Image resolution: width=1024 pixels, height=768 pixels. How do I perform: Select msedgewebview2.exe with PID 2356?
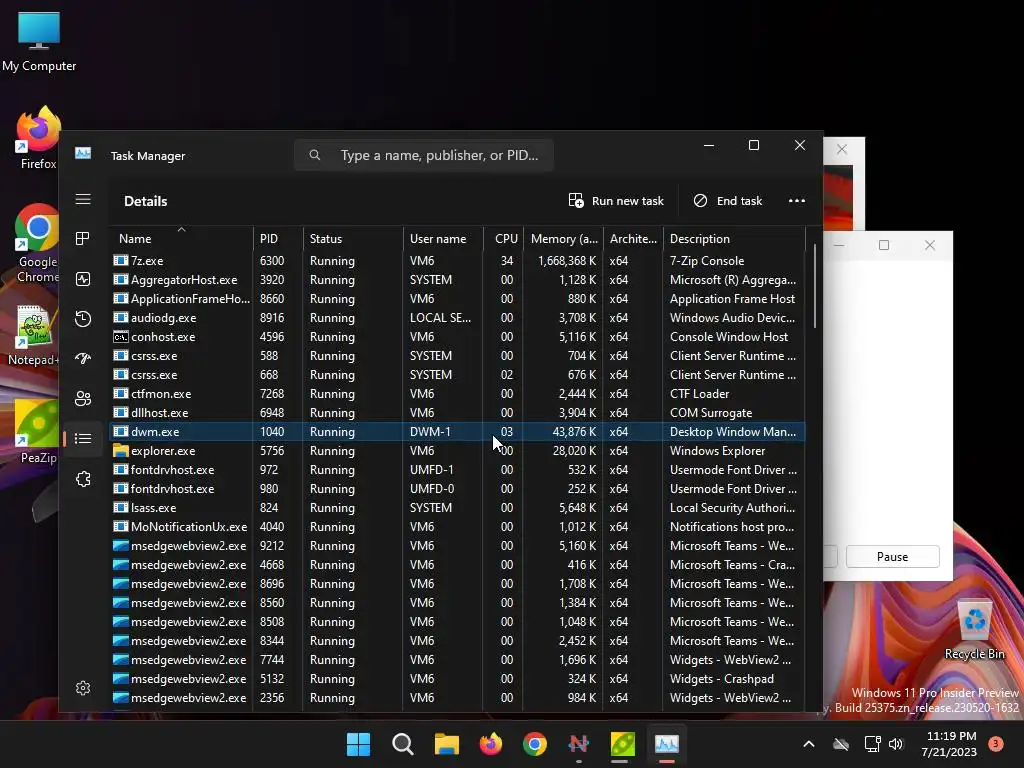pos(458,697)
